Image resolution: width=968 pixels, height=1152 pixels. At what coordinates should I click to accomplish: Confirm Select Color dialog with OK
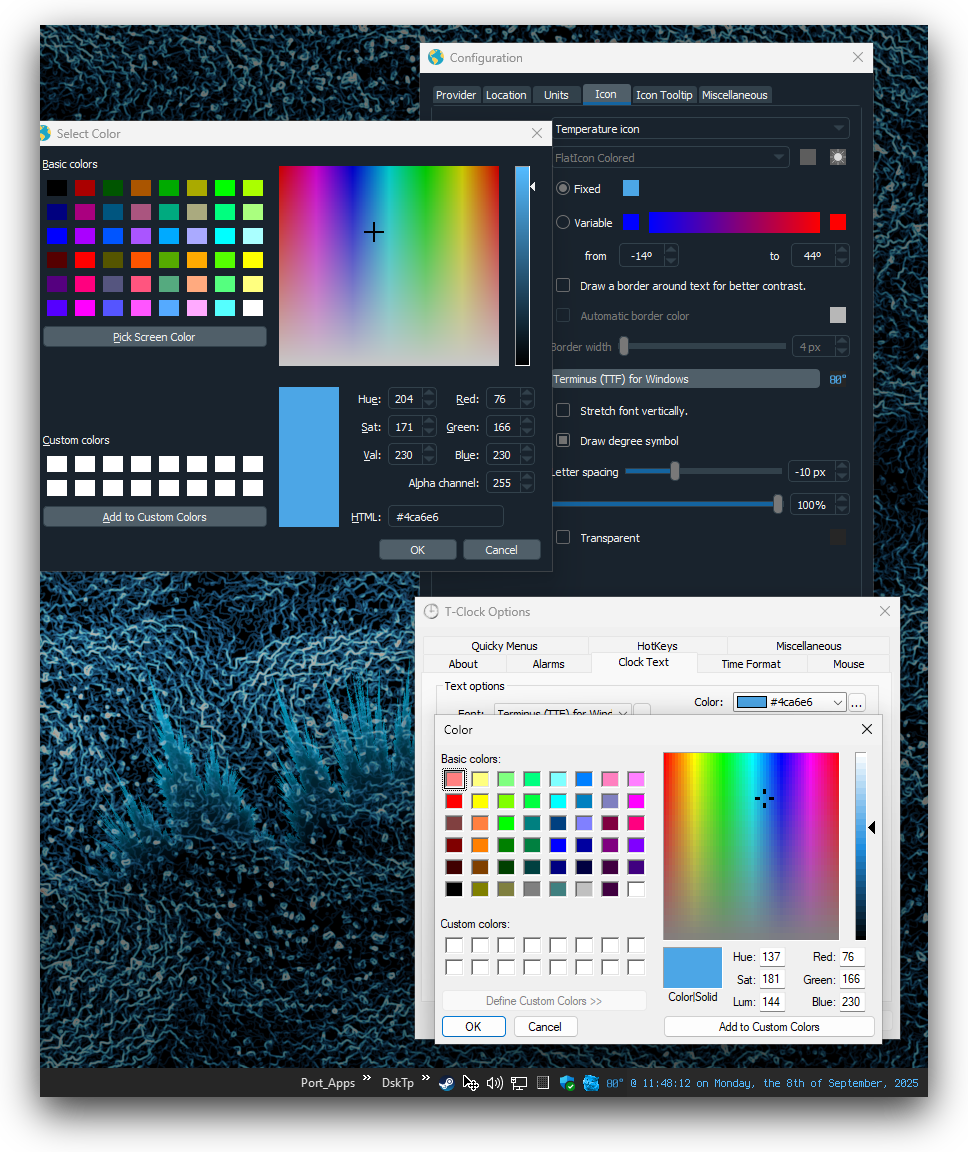[x=418, y=550]
